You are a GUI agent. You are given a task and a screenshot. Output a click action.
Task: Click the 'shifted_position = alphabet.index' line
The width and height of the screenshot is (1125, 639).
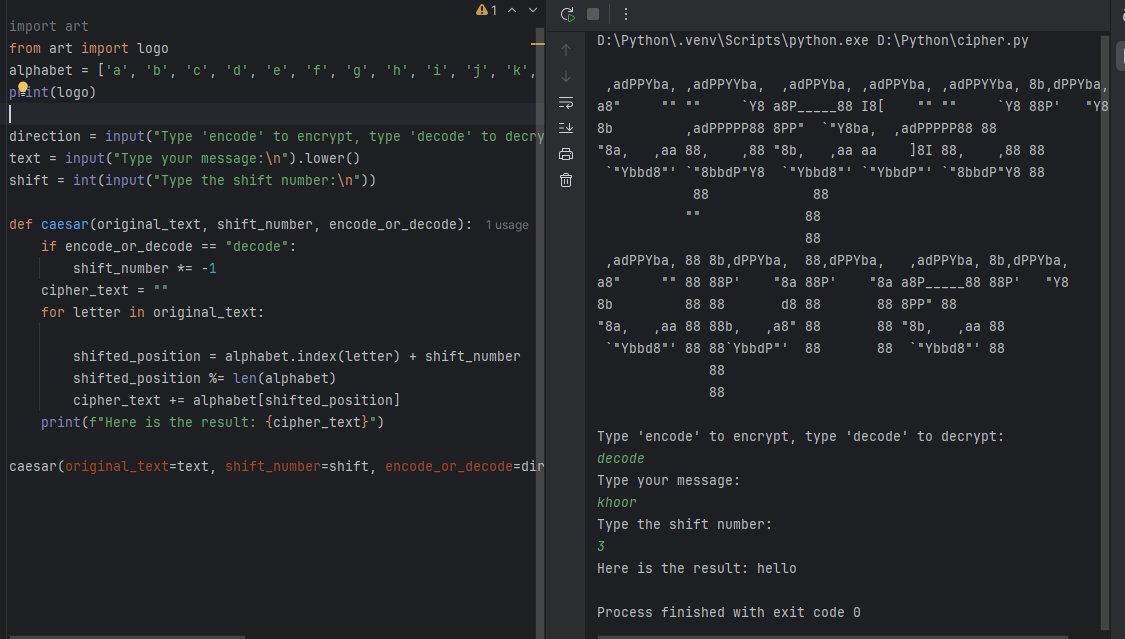(x=297, y=356)
